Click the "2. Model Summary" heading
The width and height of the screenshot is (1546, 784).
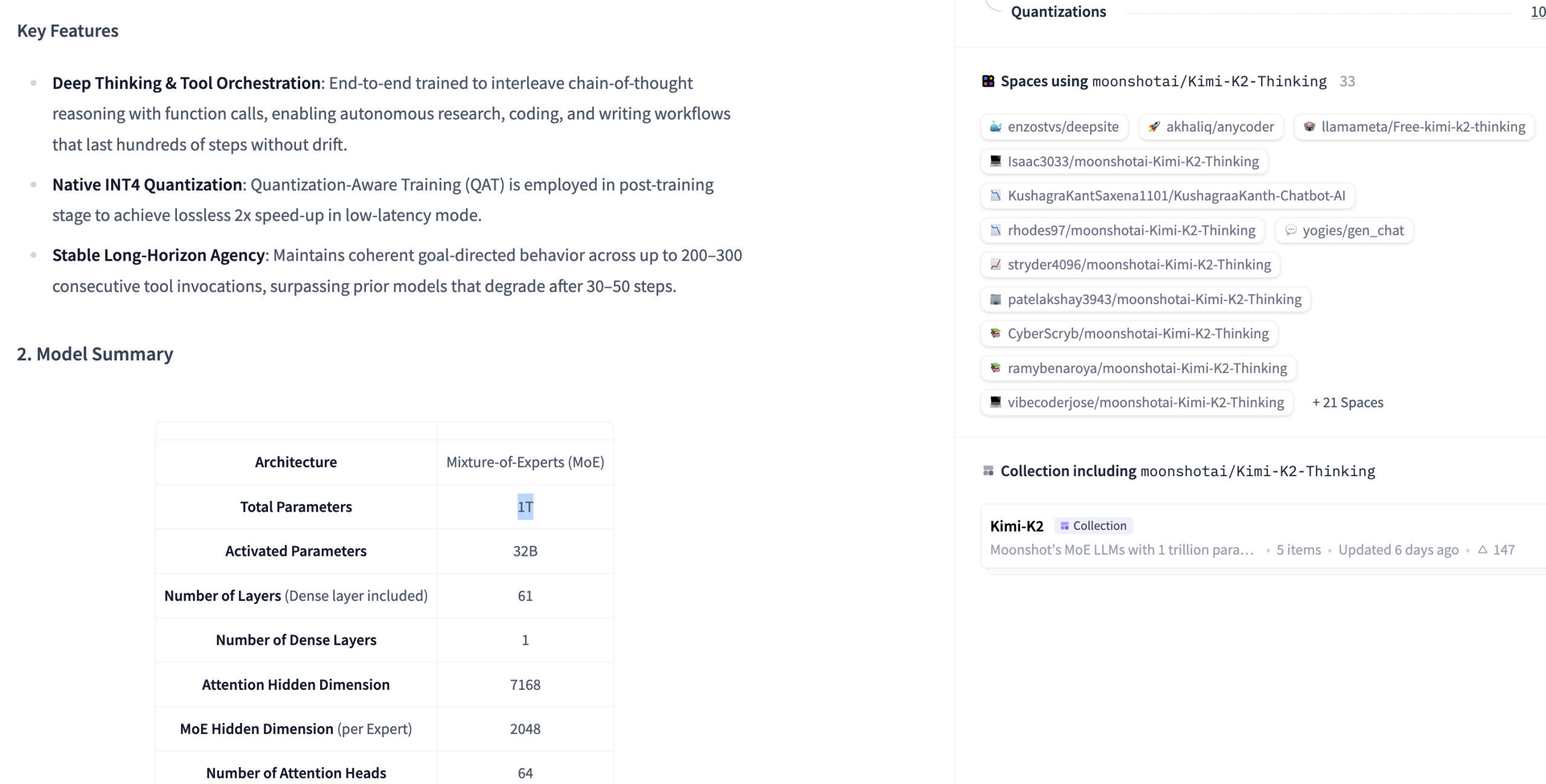click(x=95, y=354)
